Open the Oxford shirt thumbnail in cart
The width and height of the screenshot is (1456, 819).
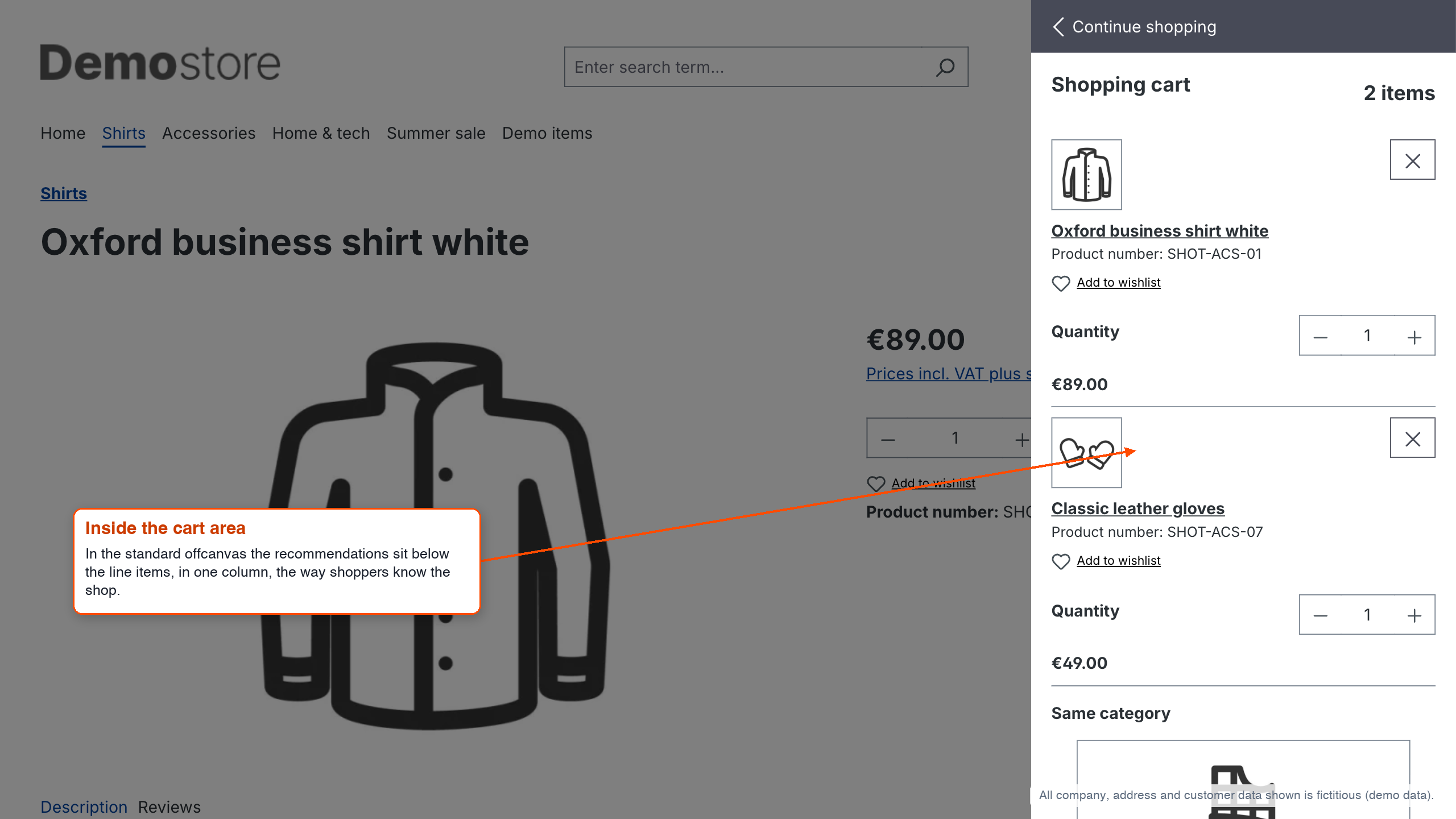click(x=1086, y=175)
